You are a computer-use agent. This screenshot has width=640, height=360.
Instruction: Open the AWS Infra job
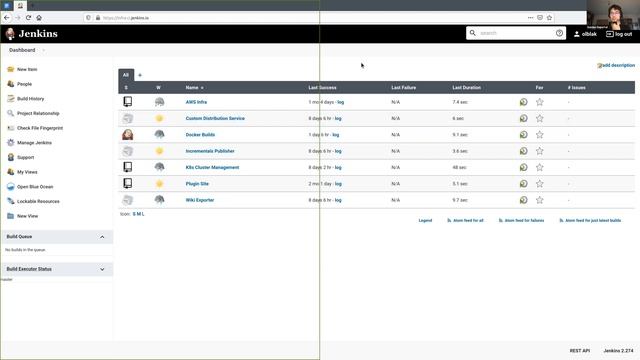tap(196, 102)
